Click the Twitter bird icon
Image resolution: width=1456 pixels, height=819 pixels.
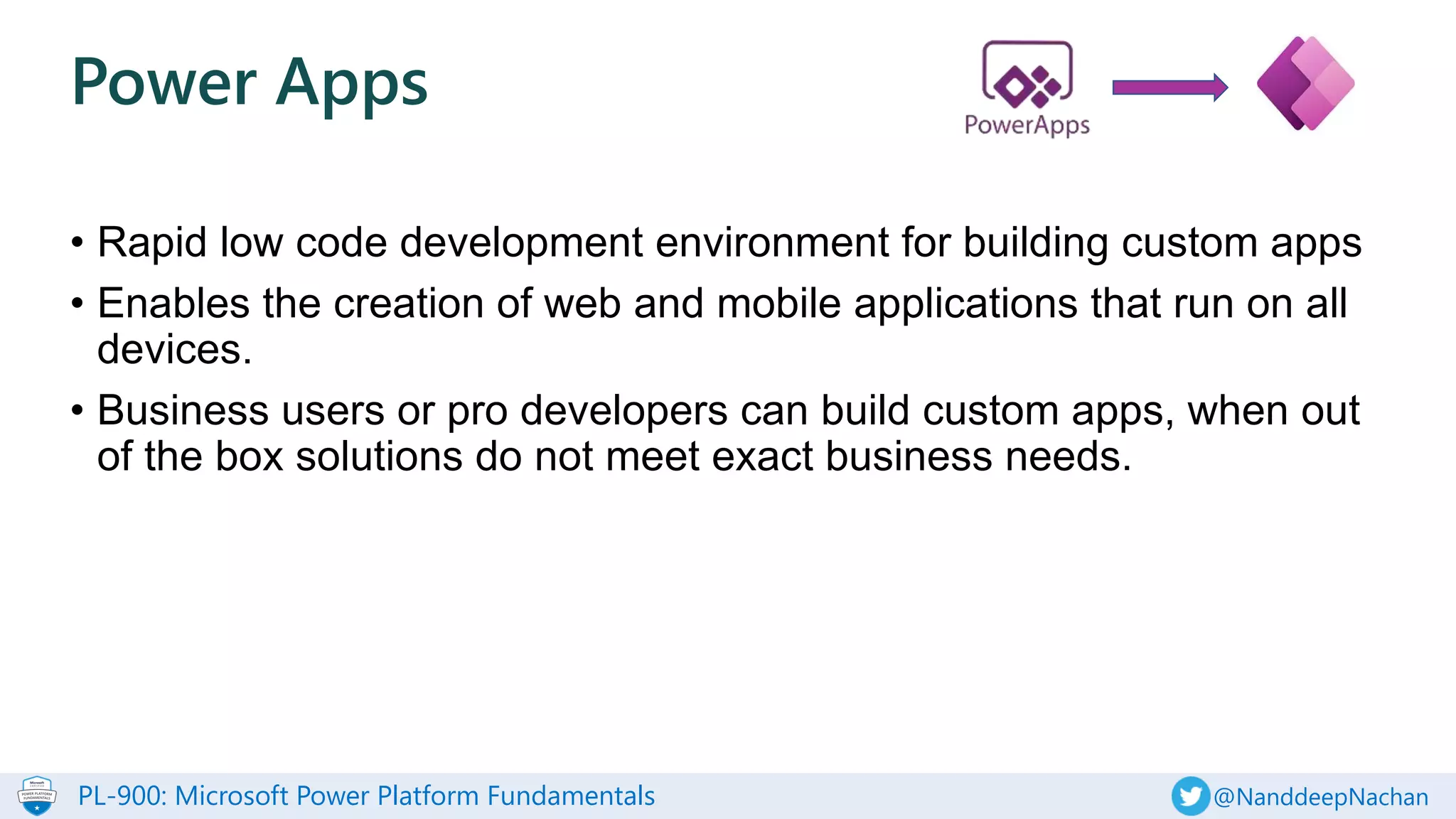click(1191, 796)
